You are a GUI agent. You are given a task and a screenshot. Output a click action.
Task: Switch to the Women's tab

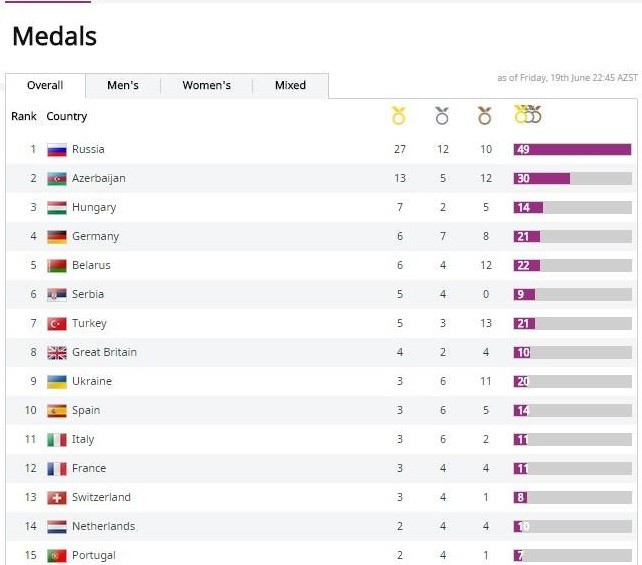[206, 86]
